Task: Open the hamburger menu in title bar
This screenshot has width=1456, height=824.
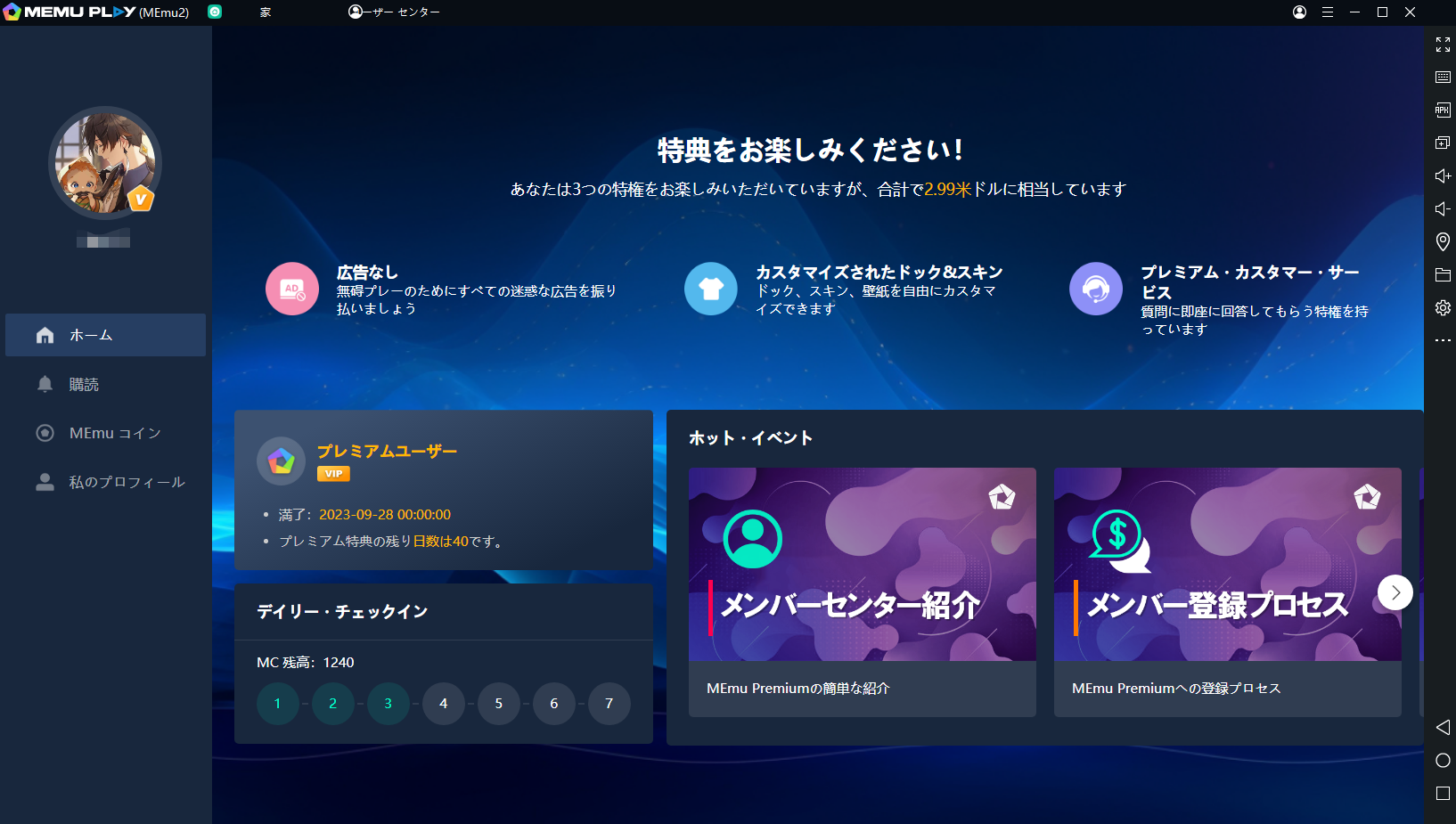Action: (1327, 12)
